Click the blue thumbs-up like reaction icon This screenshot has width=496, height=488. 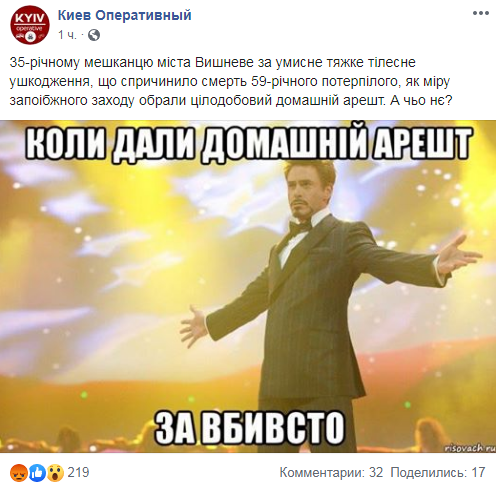tap(37, 473)
